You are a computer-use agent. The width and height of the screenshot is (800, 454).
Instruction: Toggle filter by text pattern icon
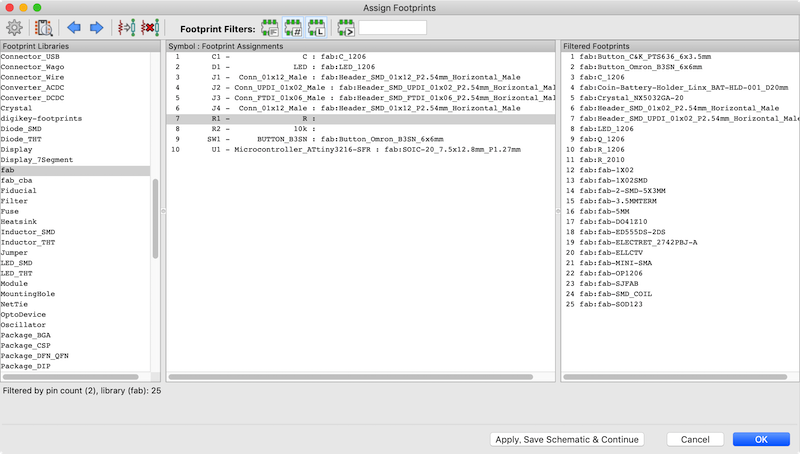click(x=346, y=28)
